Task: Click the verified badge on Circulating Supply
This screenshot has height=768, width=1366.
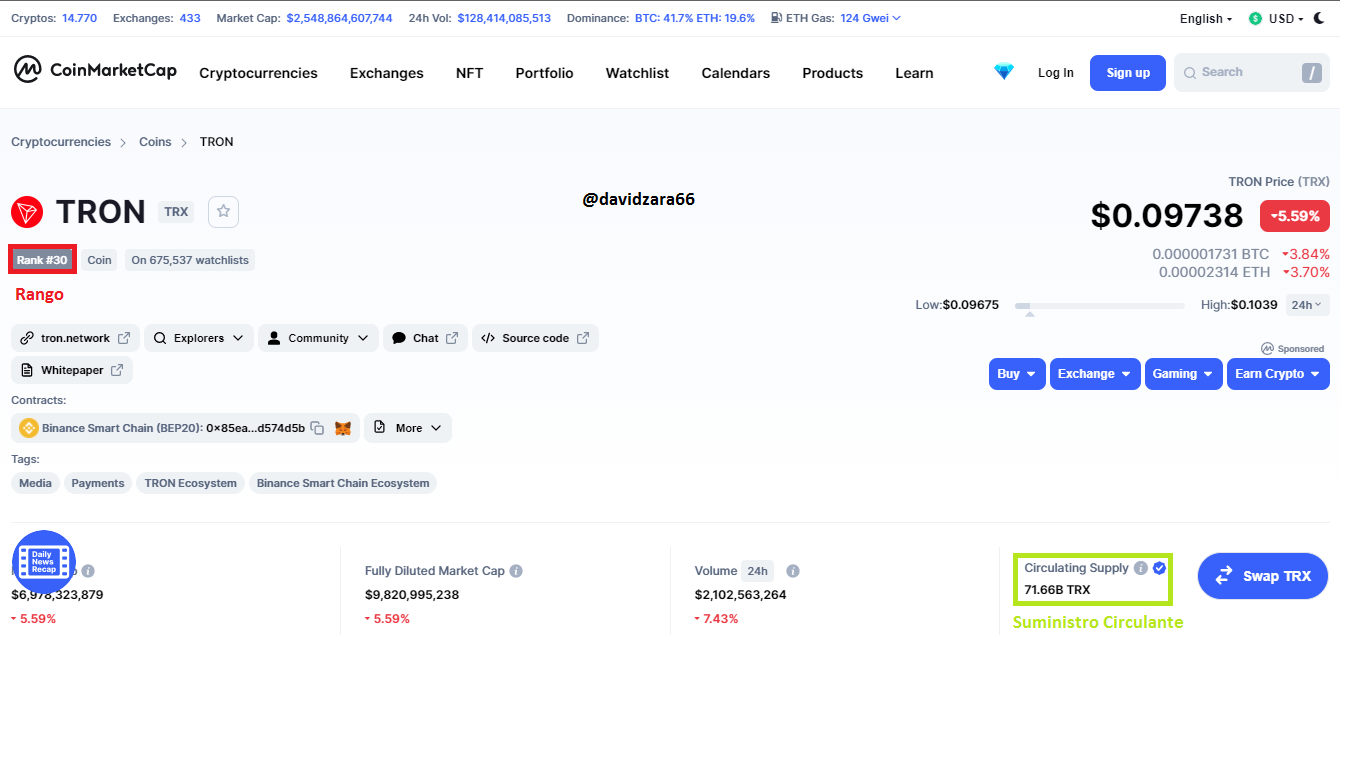Action: pyautogui.click(x=1159, y=568)
